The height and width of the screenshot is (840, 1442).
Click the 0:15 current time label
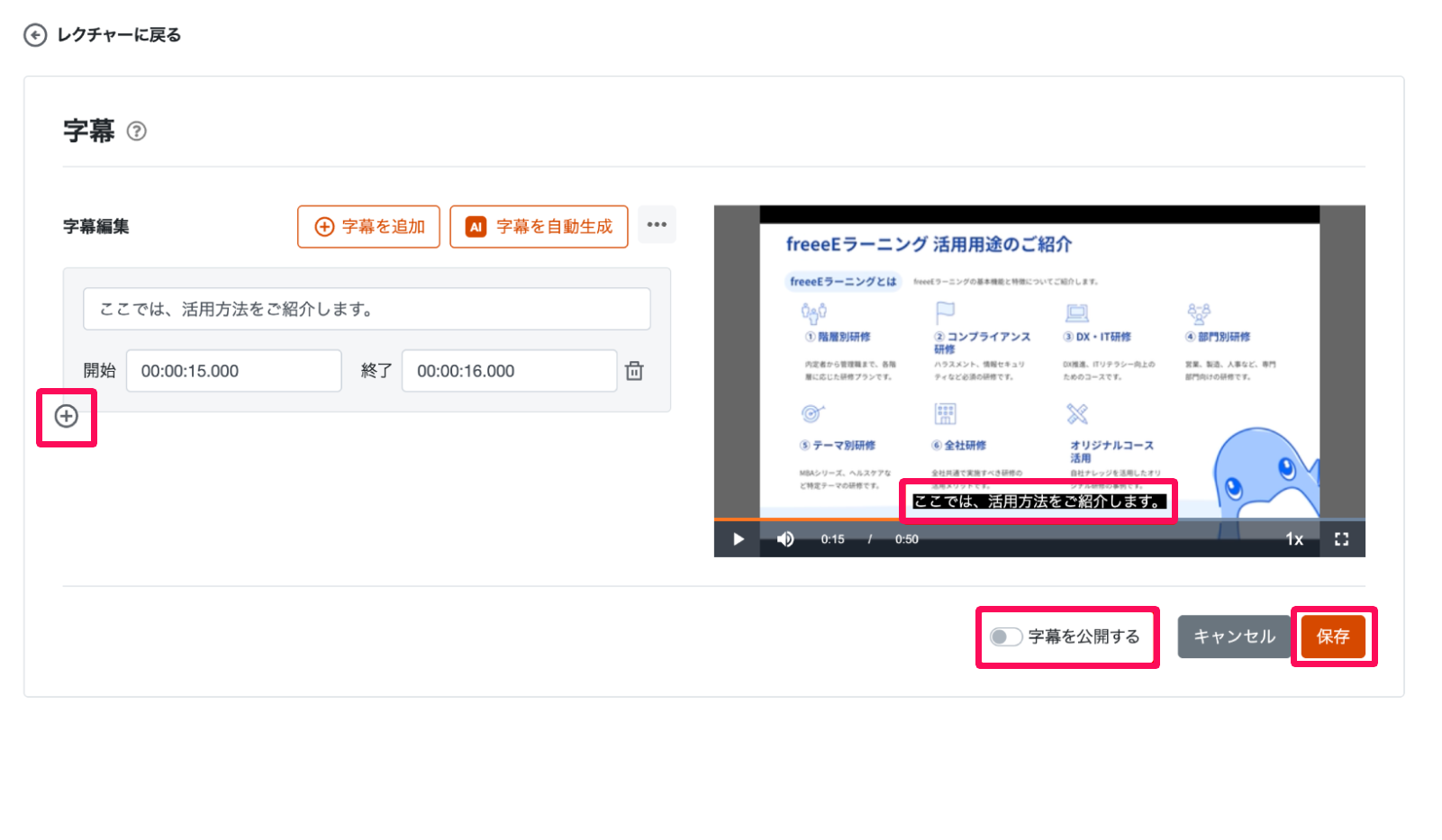pos(832,539)
